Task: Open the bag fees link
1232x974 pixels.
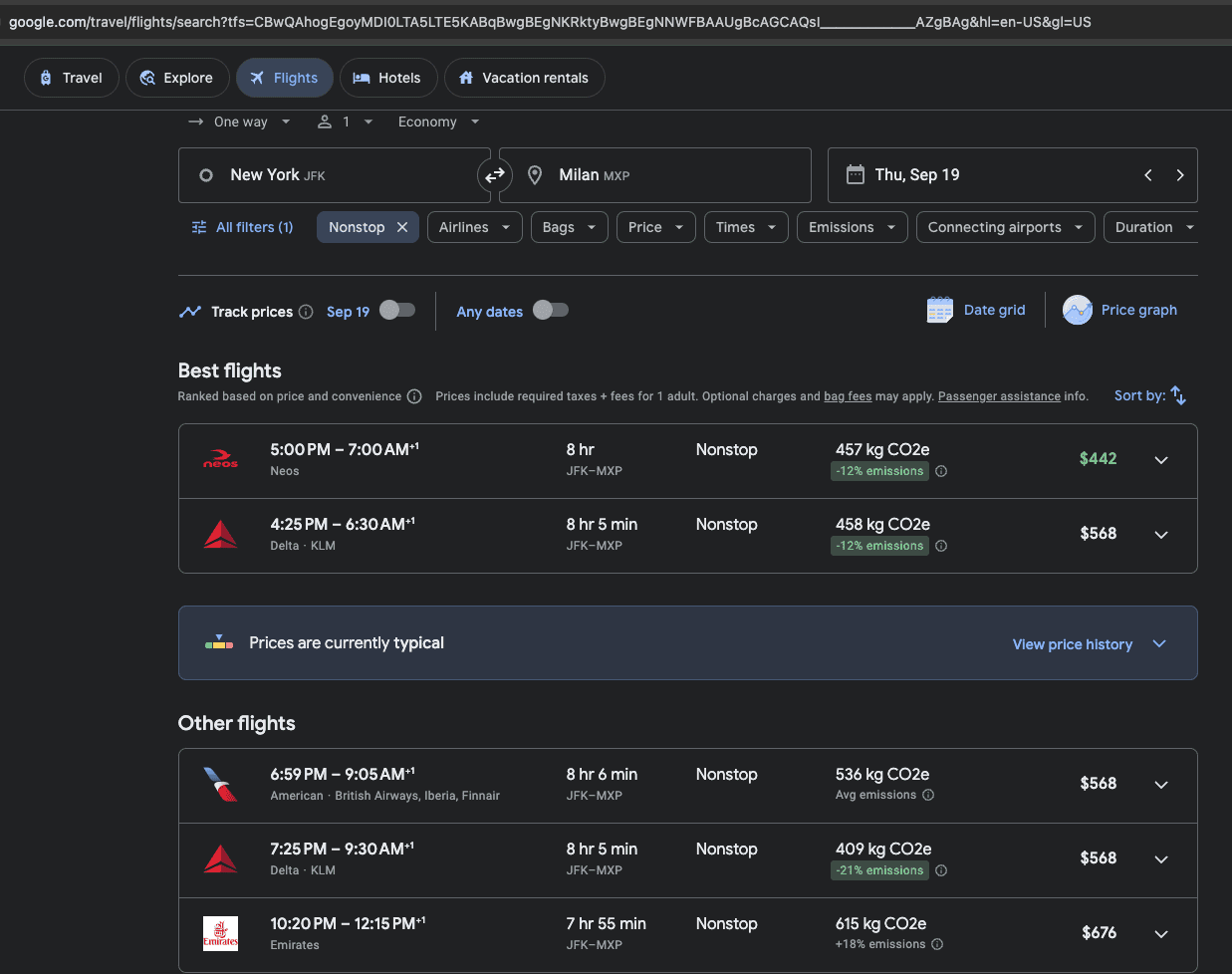Action: click(x=847, y=396)
